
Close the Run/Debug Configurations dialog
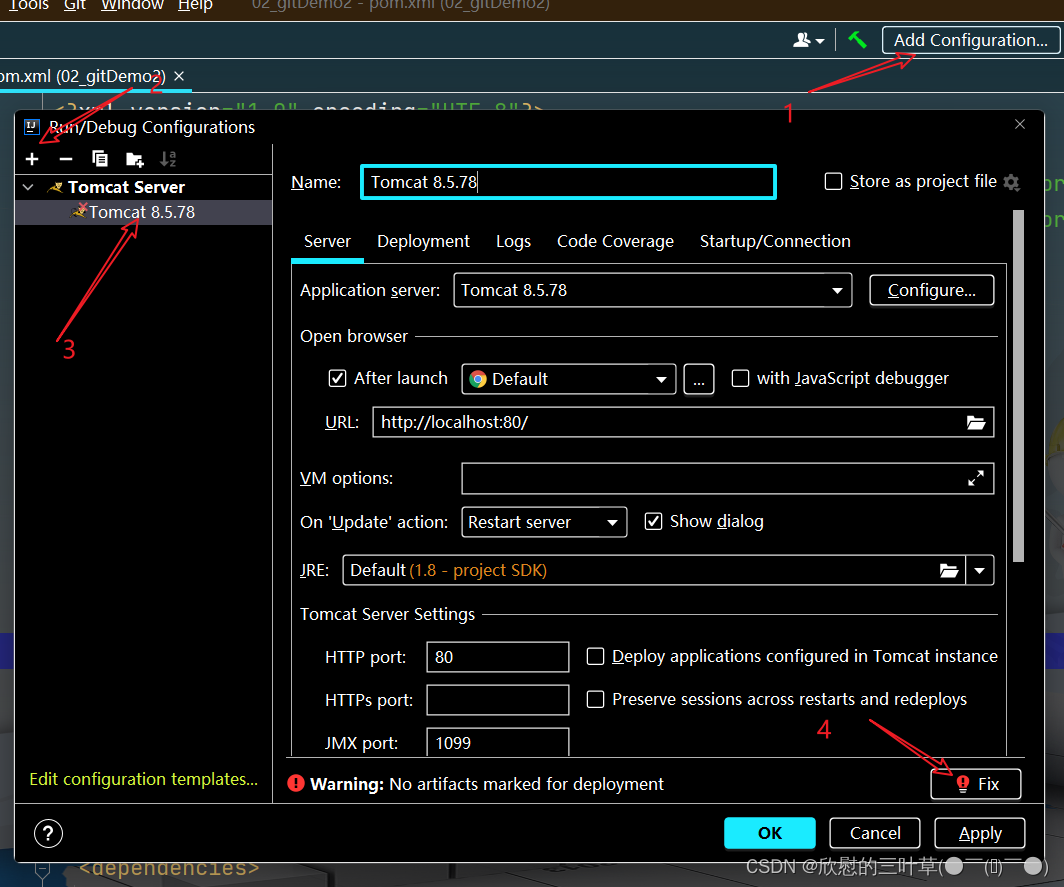point(1019,124)
